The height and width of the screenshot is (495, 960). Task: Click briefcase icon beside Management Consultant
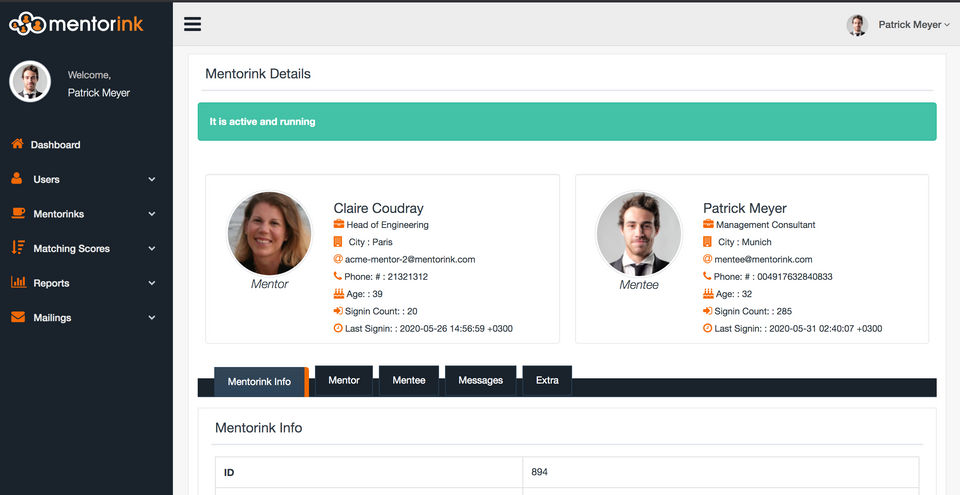pyautogui.click(x=708, y=224)
